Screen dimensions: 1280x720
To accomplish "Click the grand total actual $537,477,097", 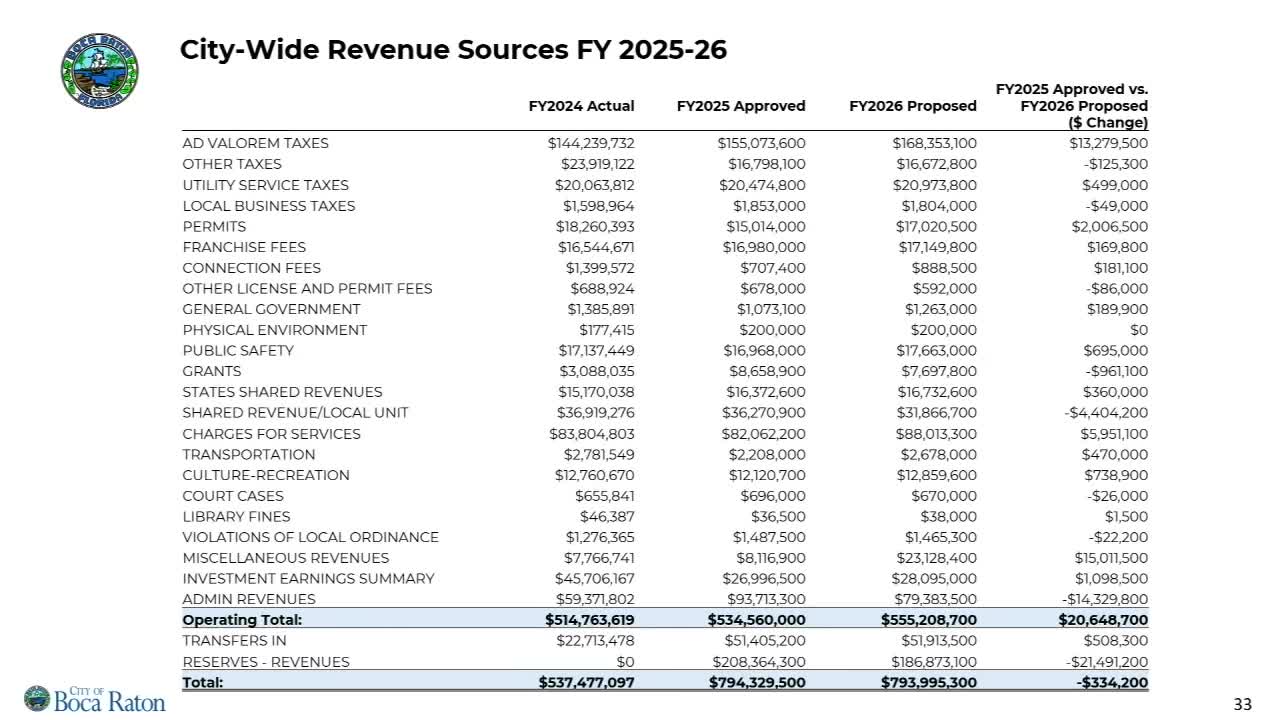I will click(587, 683).
